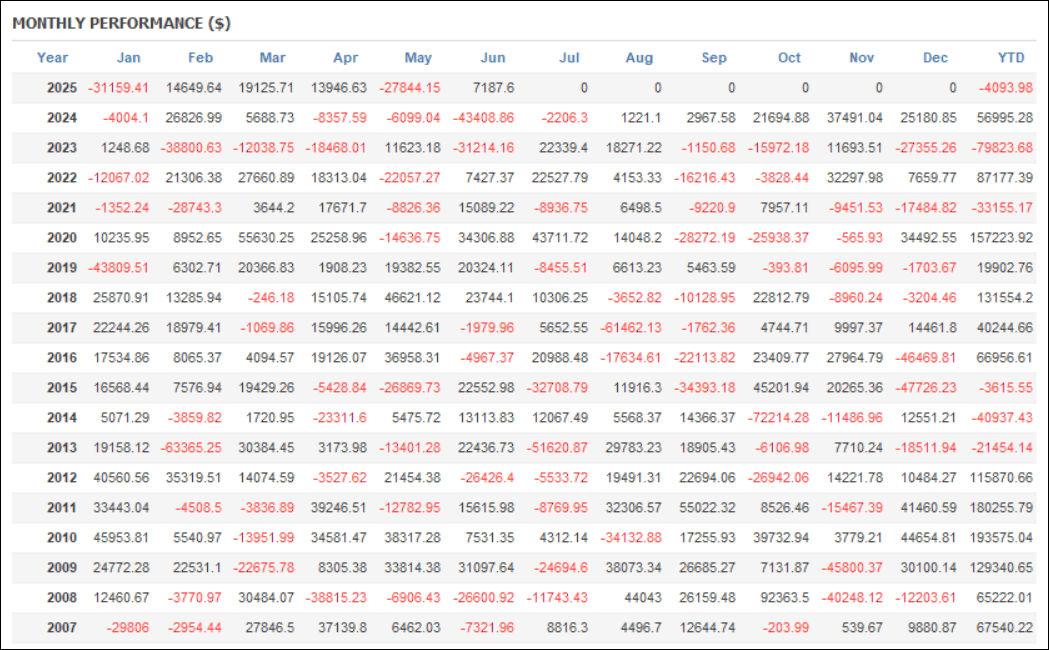Click the 2011 YTD value 180255.79

tap(1002, 508)
